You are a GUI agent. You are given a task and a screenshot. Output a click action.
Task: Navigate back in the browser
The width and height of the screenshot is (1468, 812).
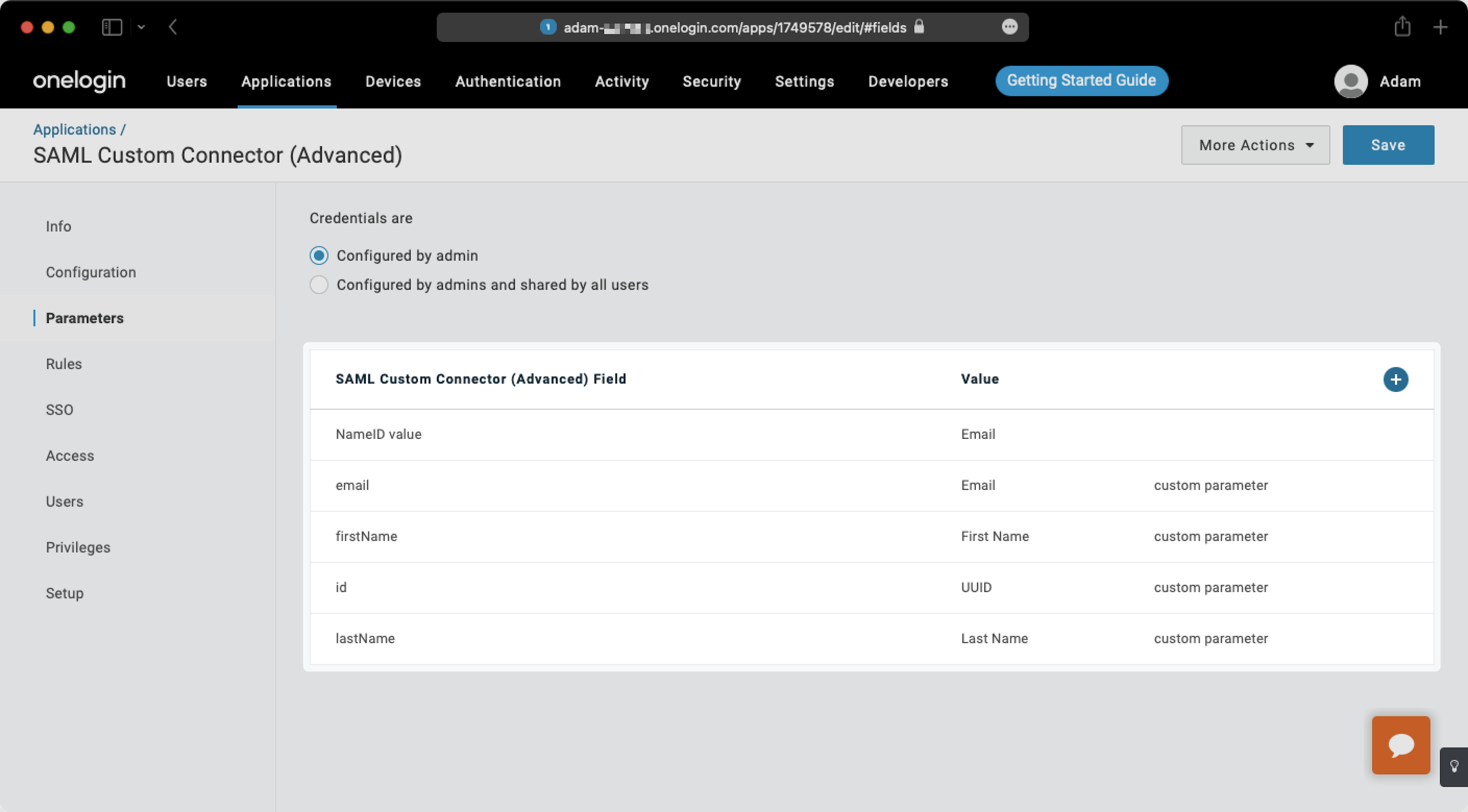173,27
